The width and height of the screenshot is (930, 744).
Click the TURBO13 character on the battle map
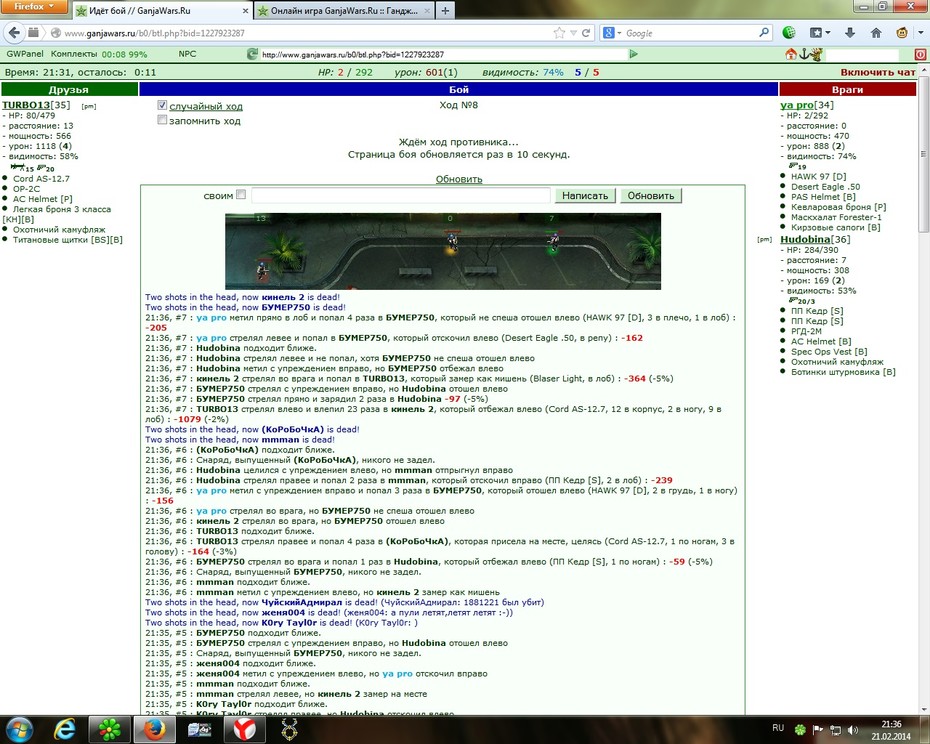pos(262,269)
